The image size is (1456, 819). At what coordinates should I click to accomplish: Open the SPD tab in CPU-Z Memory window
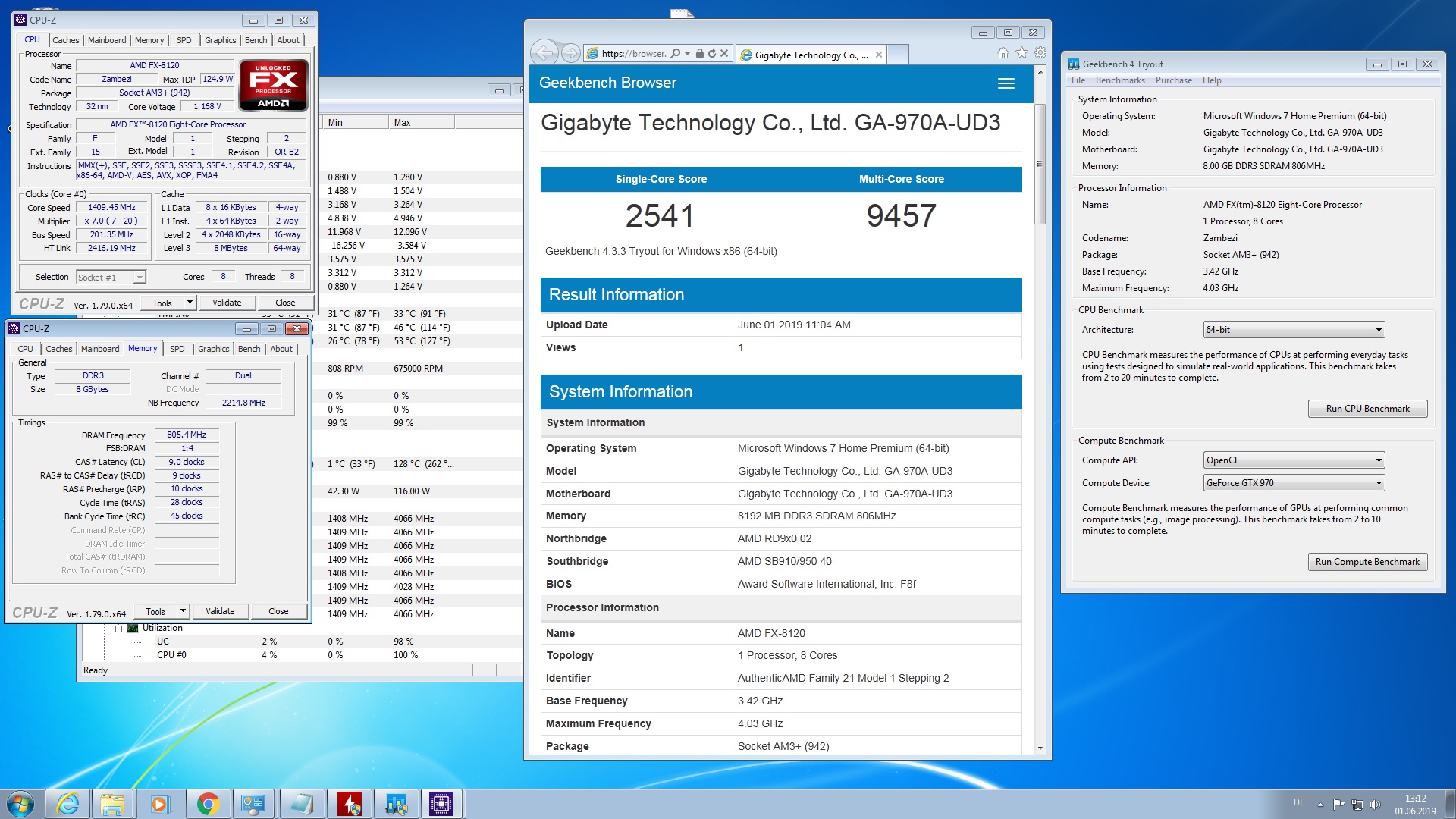[x=177, y=349]
